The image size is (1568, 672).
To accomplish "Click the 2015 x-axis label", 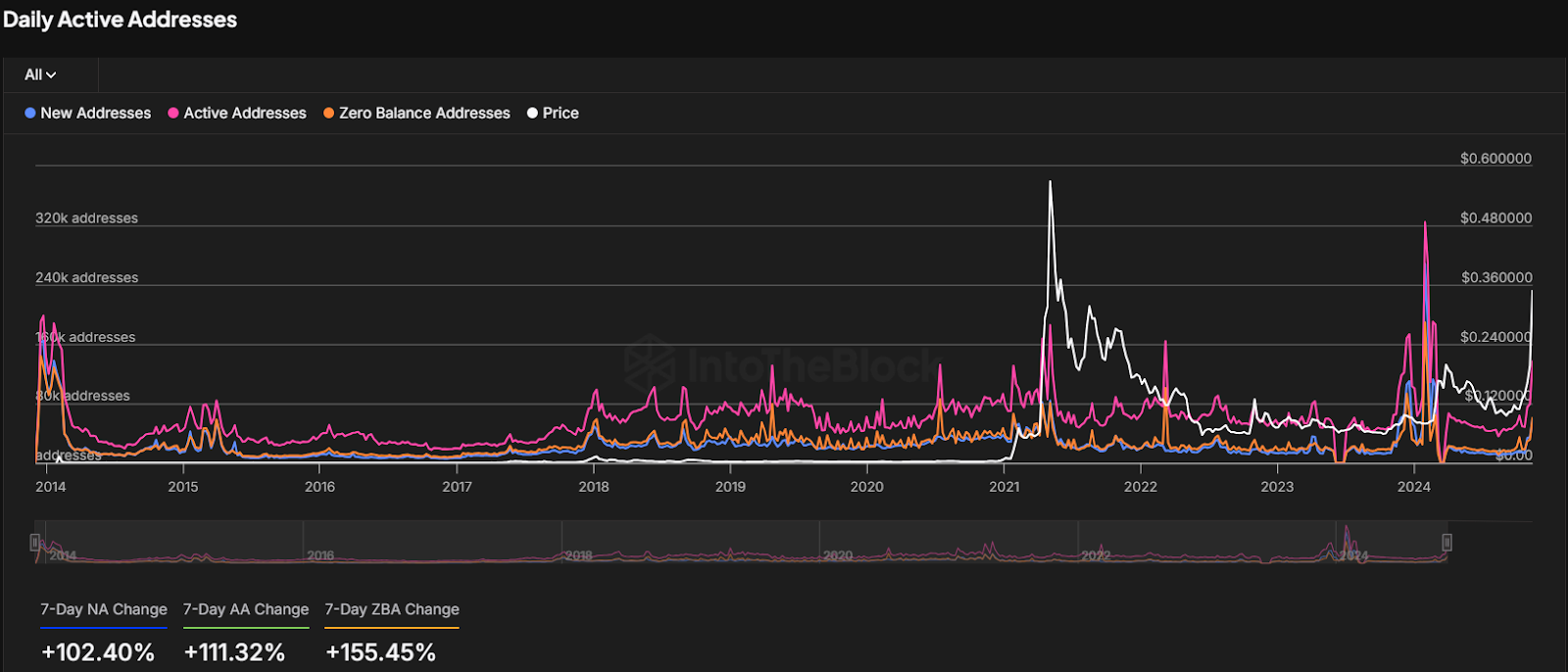I will 183,486.
